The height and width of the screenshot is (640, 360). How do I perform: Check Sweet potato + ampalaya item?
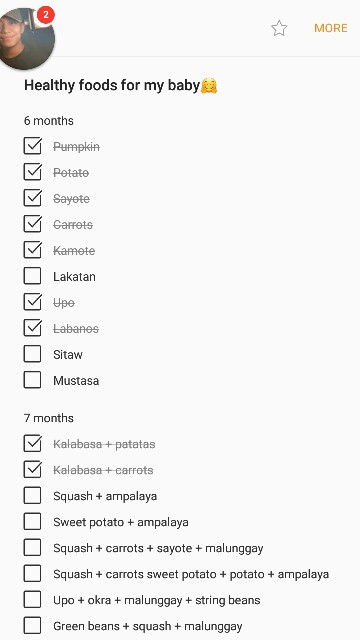[x=33, y=522]
